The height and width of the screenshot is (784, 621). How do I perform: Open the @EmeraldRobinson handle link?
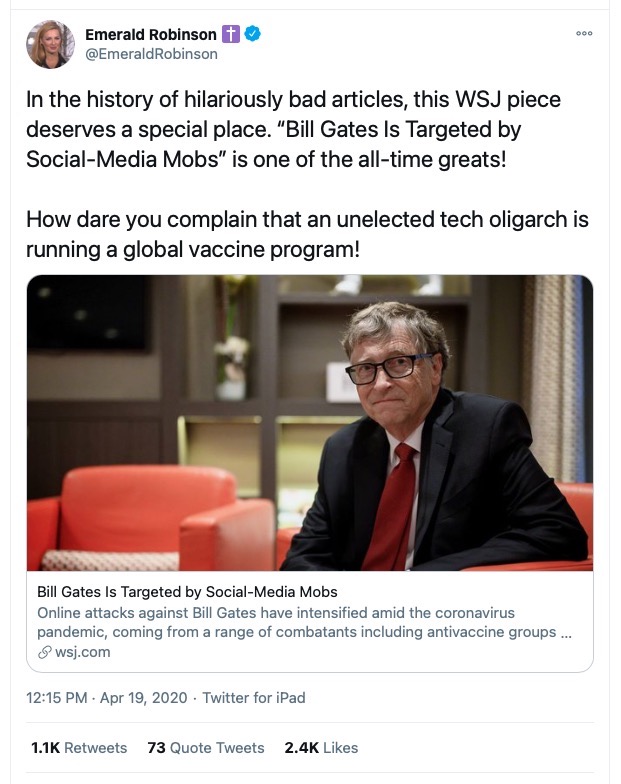point(151,54)
